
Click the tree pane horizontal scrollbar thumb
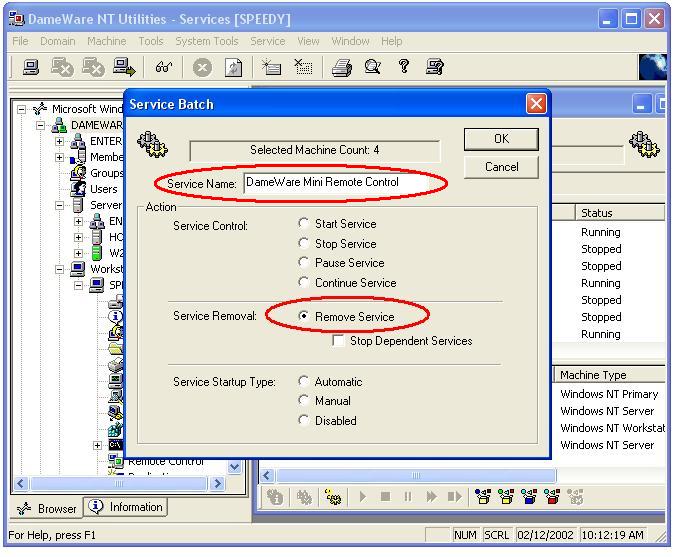point(119,483)
